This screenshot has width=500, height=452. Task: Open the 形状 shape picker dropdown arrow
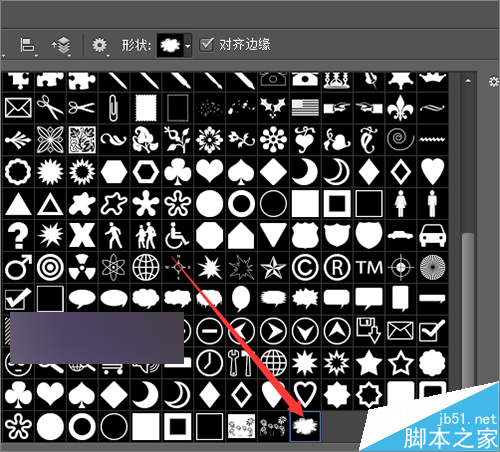(188, 46)
